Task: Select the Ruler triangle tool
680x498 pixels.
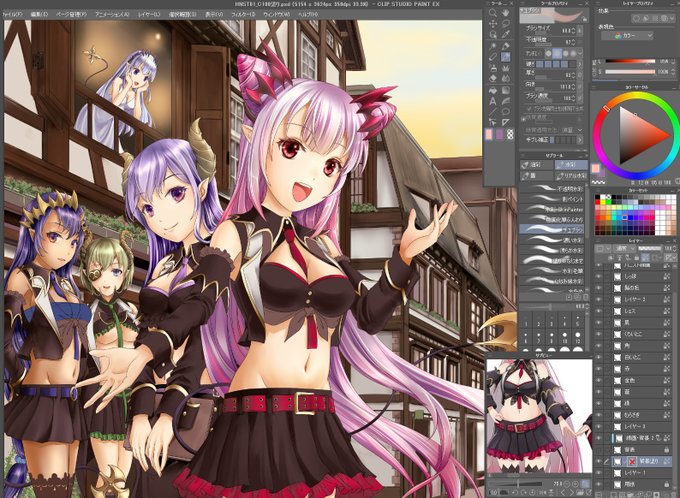Action: 505,123
